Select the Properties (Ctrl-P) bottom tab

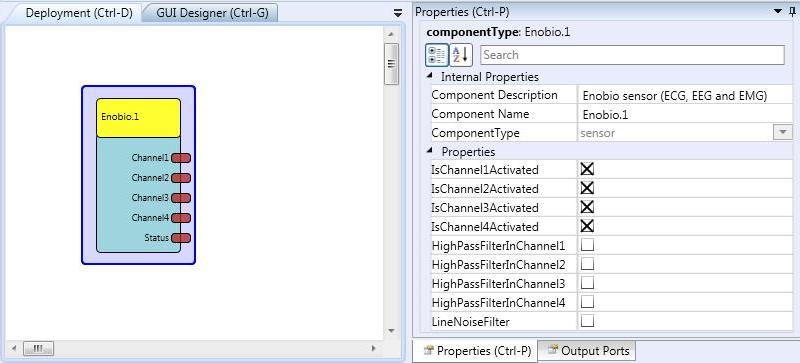pyautogui.click(x=478, y=351)
